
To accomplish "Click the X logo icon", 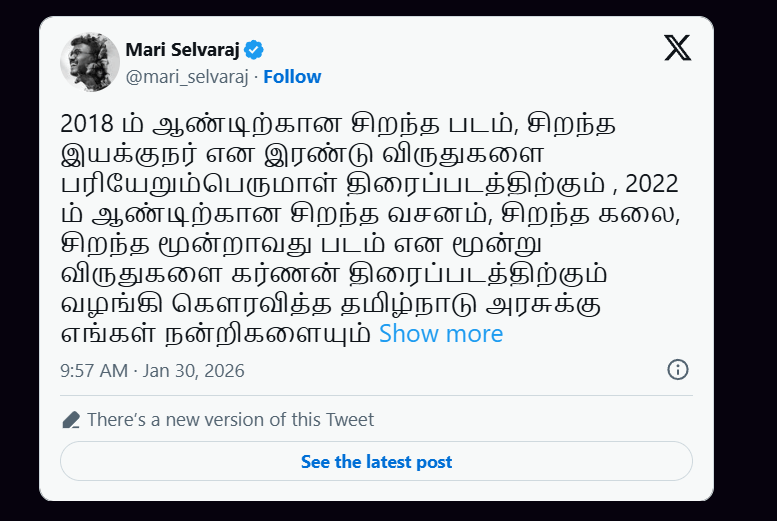I will [677, 48].
